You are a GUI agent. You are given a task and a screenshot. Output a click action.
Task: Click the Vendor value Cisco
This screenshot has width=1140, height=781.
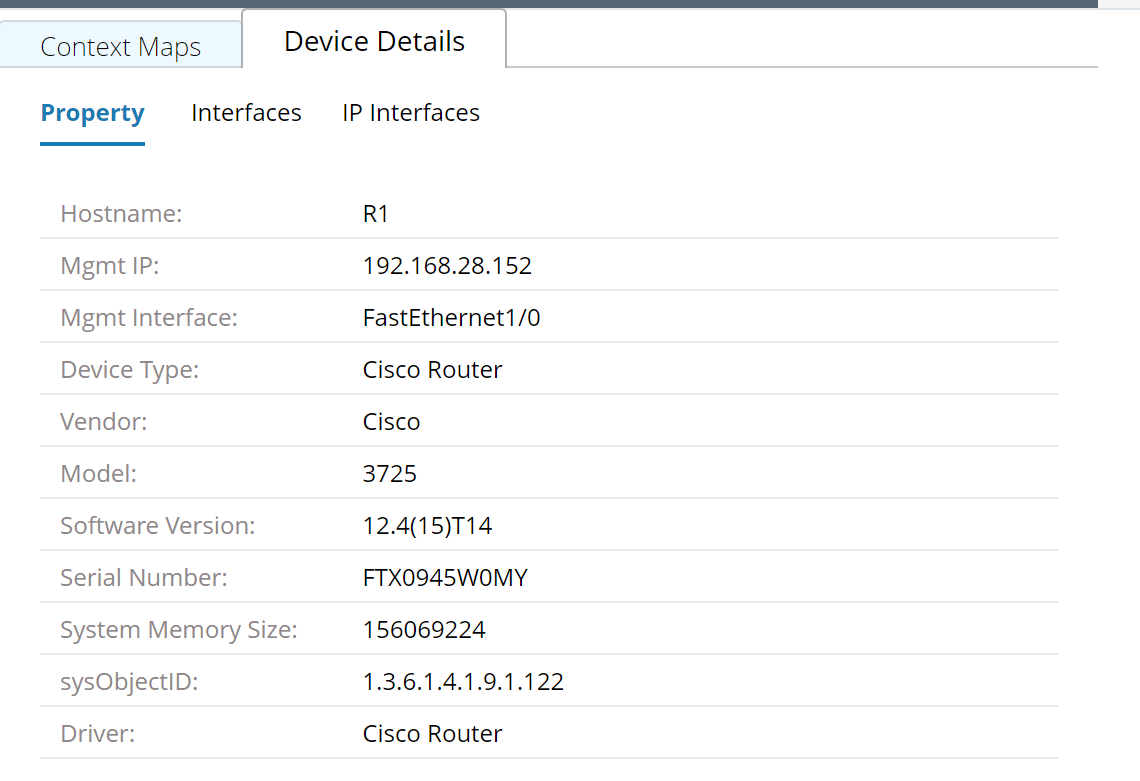[x=391, y=421]
